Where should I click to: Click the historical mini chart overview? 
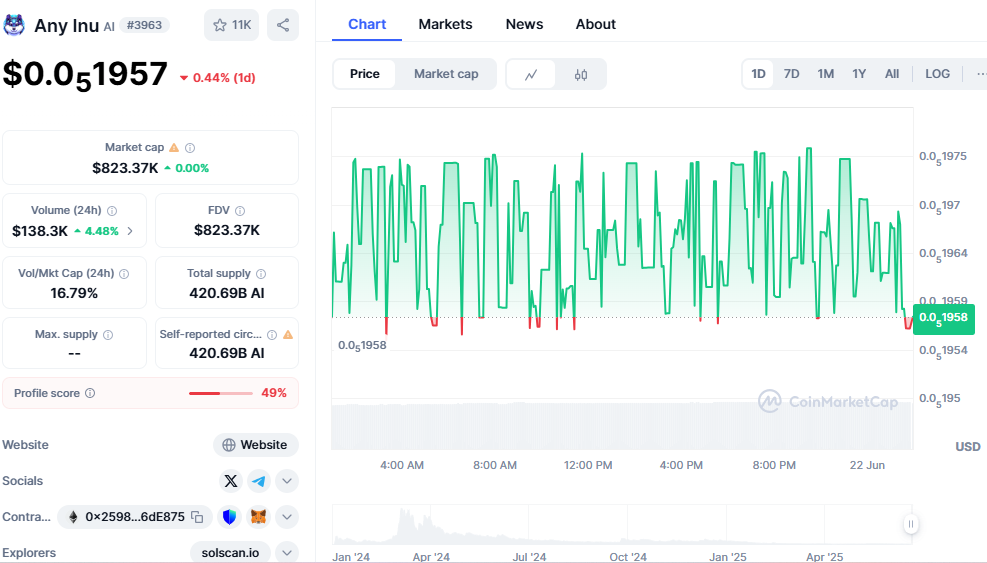622,524
